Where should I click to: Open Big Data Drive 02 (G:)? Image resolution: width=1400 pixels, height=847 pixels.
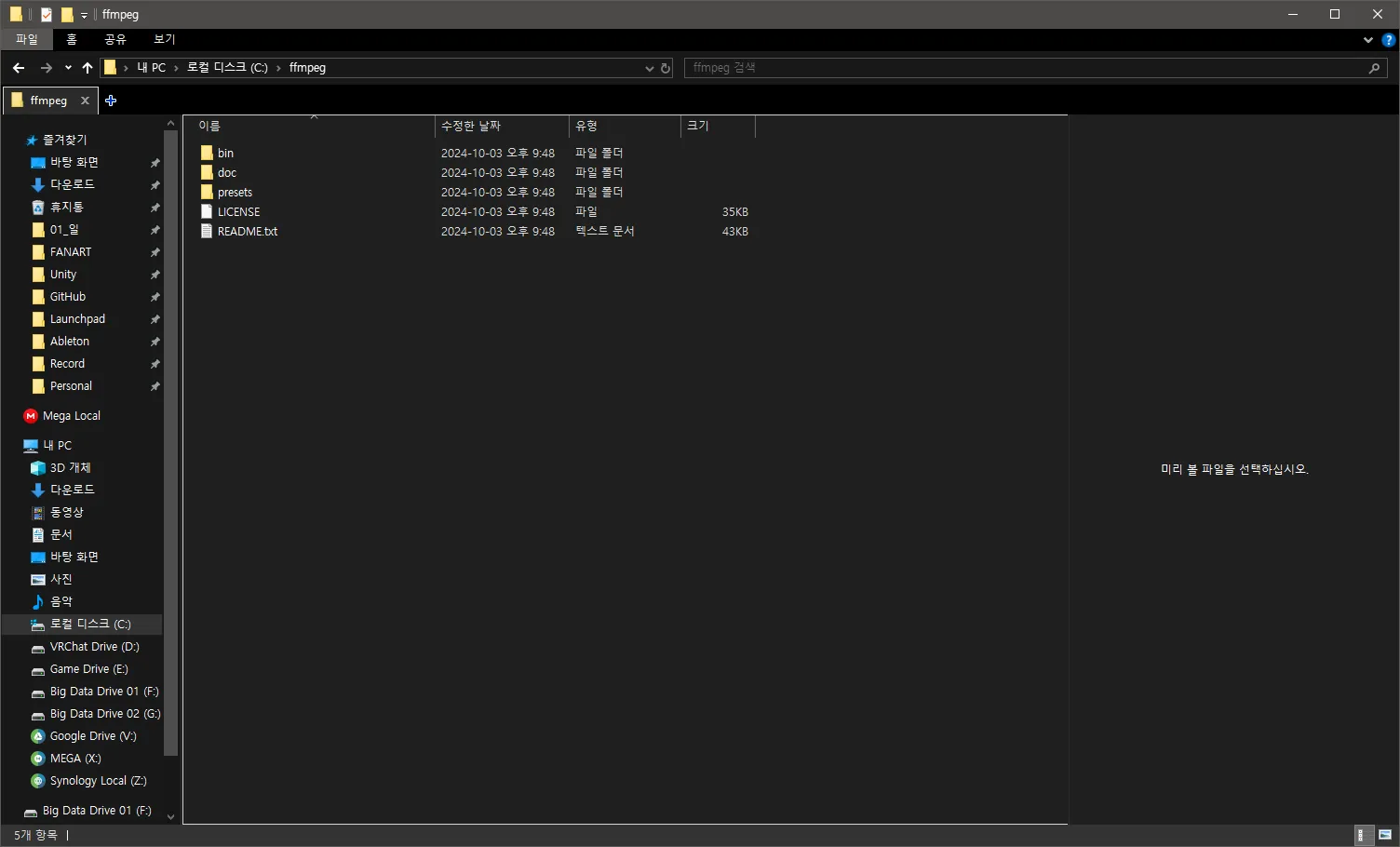click(x=105, y=713)
